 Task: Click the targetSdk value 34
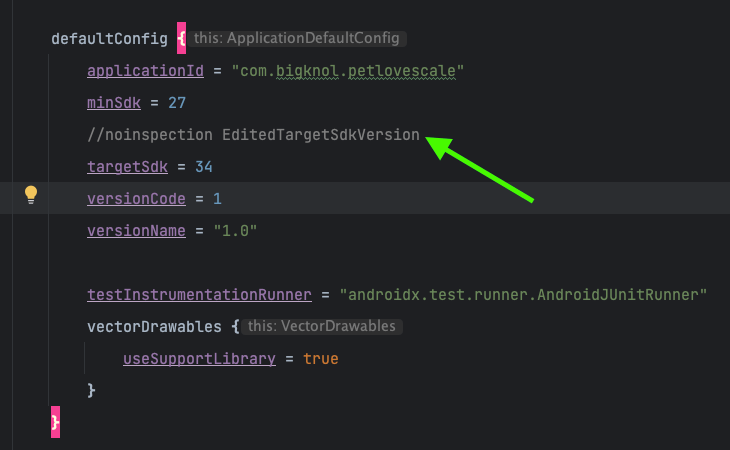pyautogui.click(x=204, y=167)
